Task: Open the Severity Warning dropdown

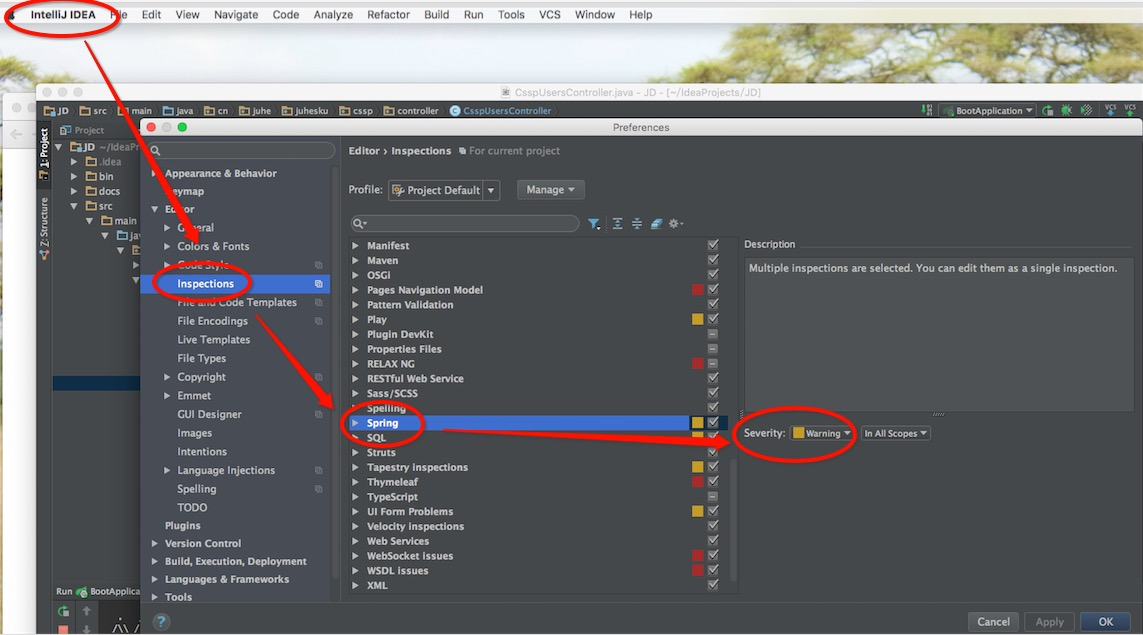Action: pyautogui.click(x=822, y=433)
